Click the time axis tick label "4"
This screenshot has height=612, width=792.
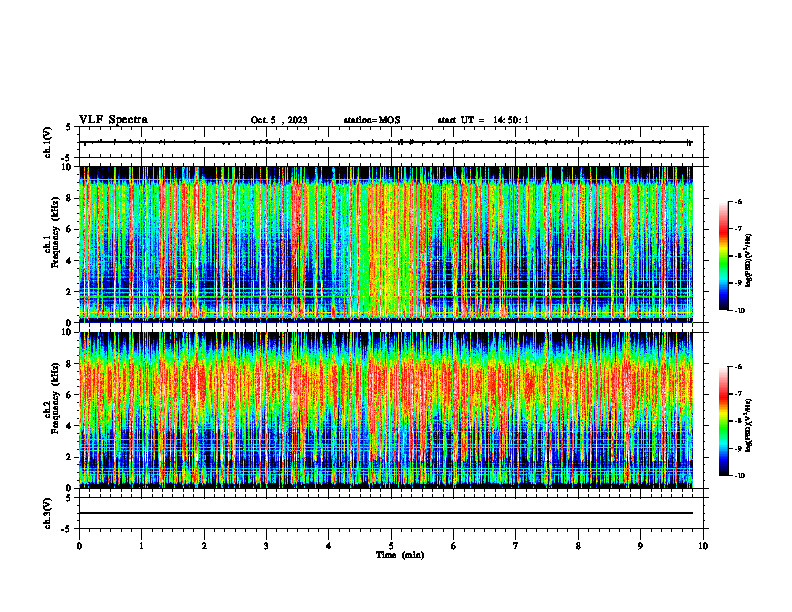click(x=329, y=546)
